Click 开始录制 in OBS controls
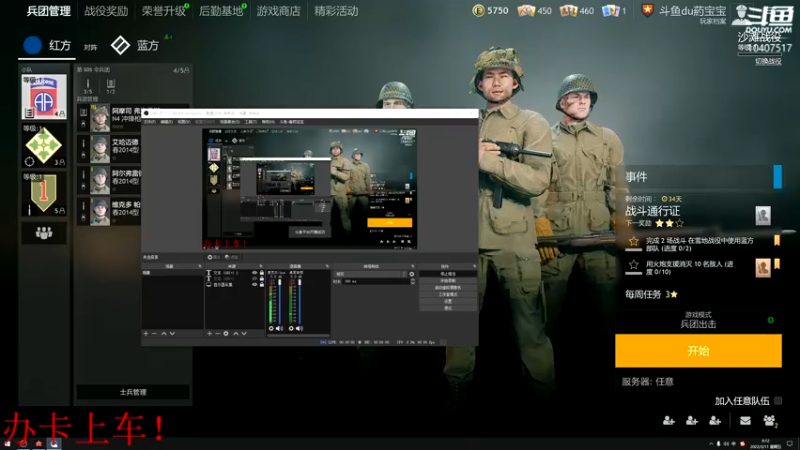 [x=448, y=281]
